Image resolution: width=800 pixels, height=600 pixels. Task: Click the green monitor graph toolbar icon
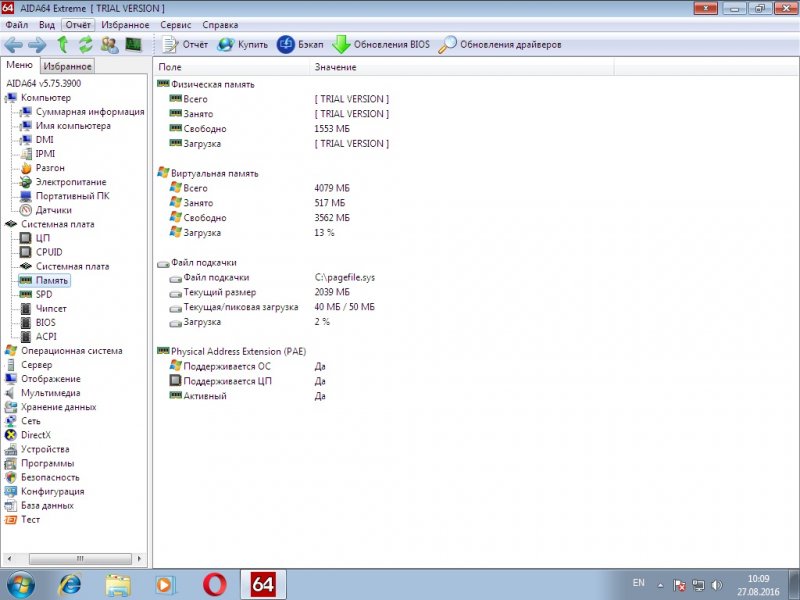(132, 45)
